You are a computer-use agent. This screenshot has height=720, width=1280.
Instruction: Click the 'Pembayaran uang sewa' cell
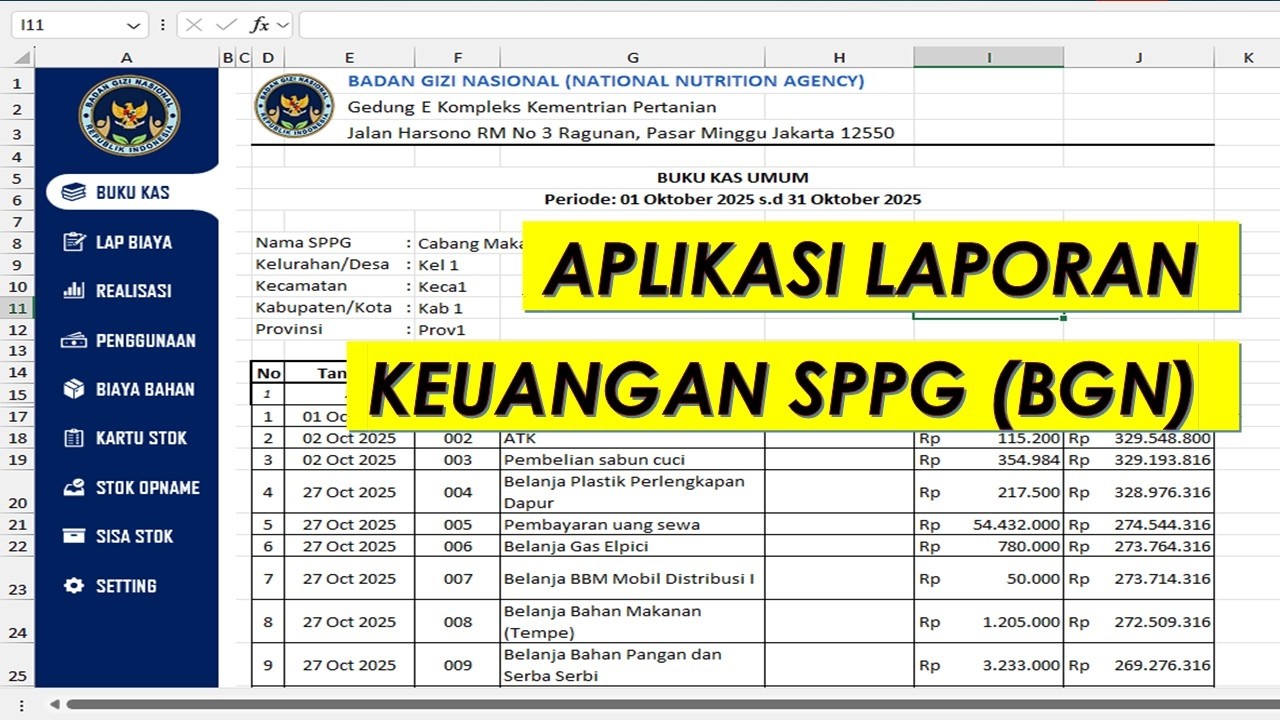(632, 524)
